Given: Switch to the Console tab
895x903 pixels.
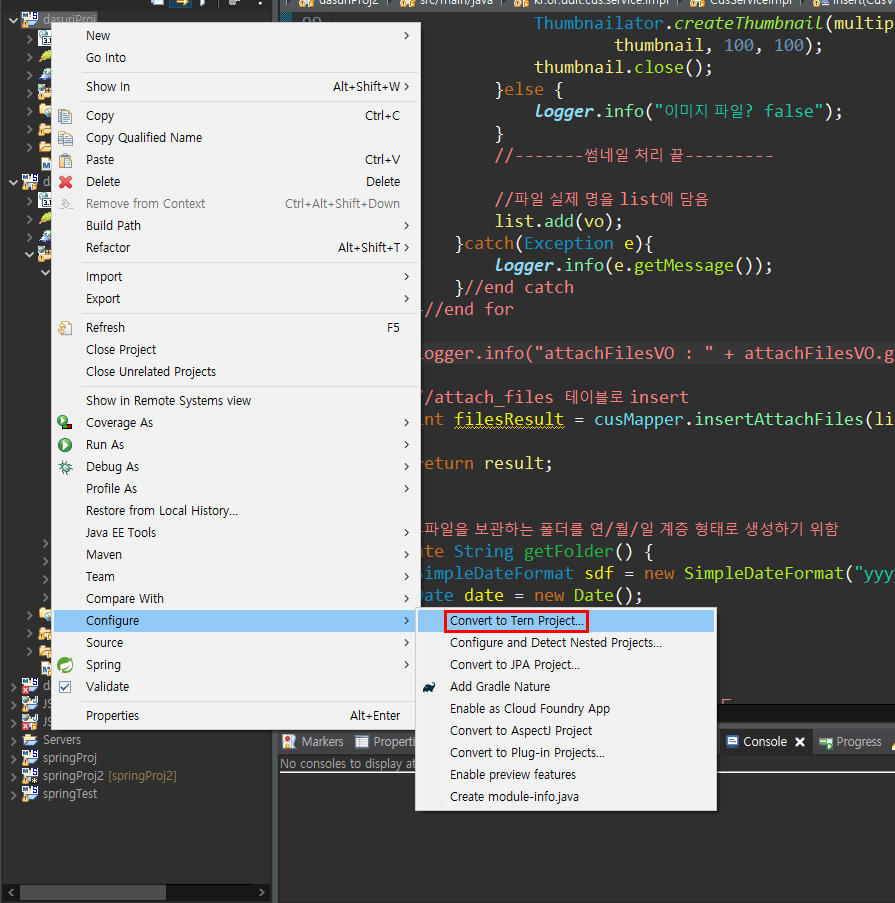Looking at the screenshot, I should coord(764,742).
